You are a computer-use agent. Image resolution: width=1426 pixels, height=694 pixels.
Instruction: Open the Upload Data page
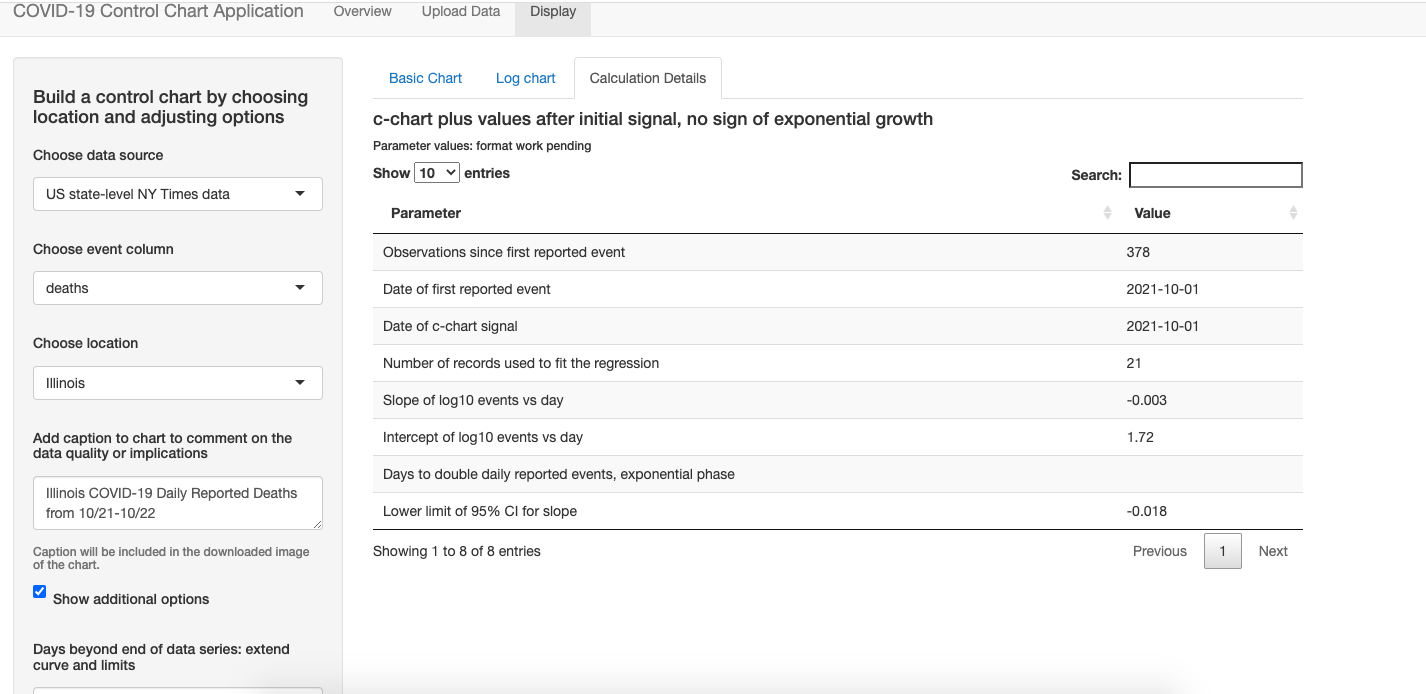pyautogui.click(x=460, y=12)
